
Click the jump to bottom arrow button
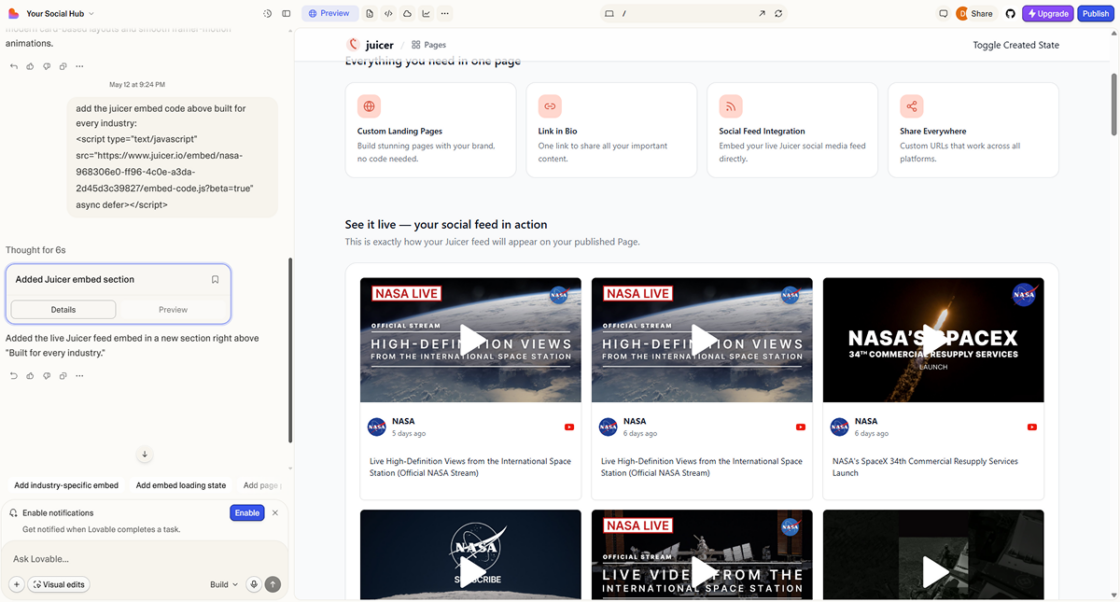(144, 454)
